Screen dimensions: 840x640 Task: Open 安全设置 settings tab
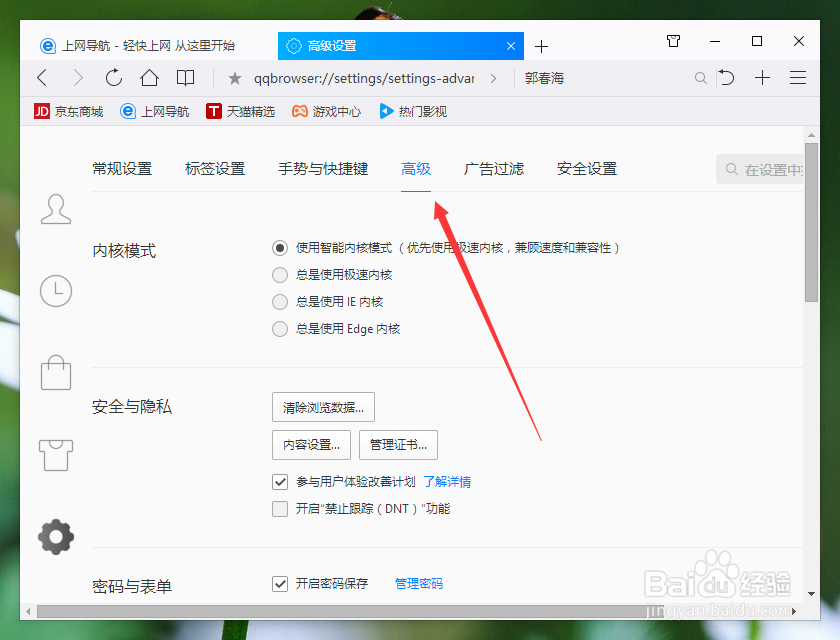587,169
